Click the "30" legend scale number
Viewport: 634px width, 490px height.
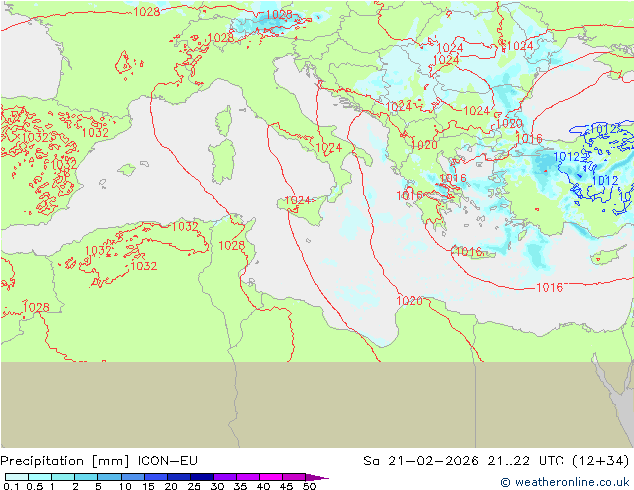[x=217, y=486]
